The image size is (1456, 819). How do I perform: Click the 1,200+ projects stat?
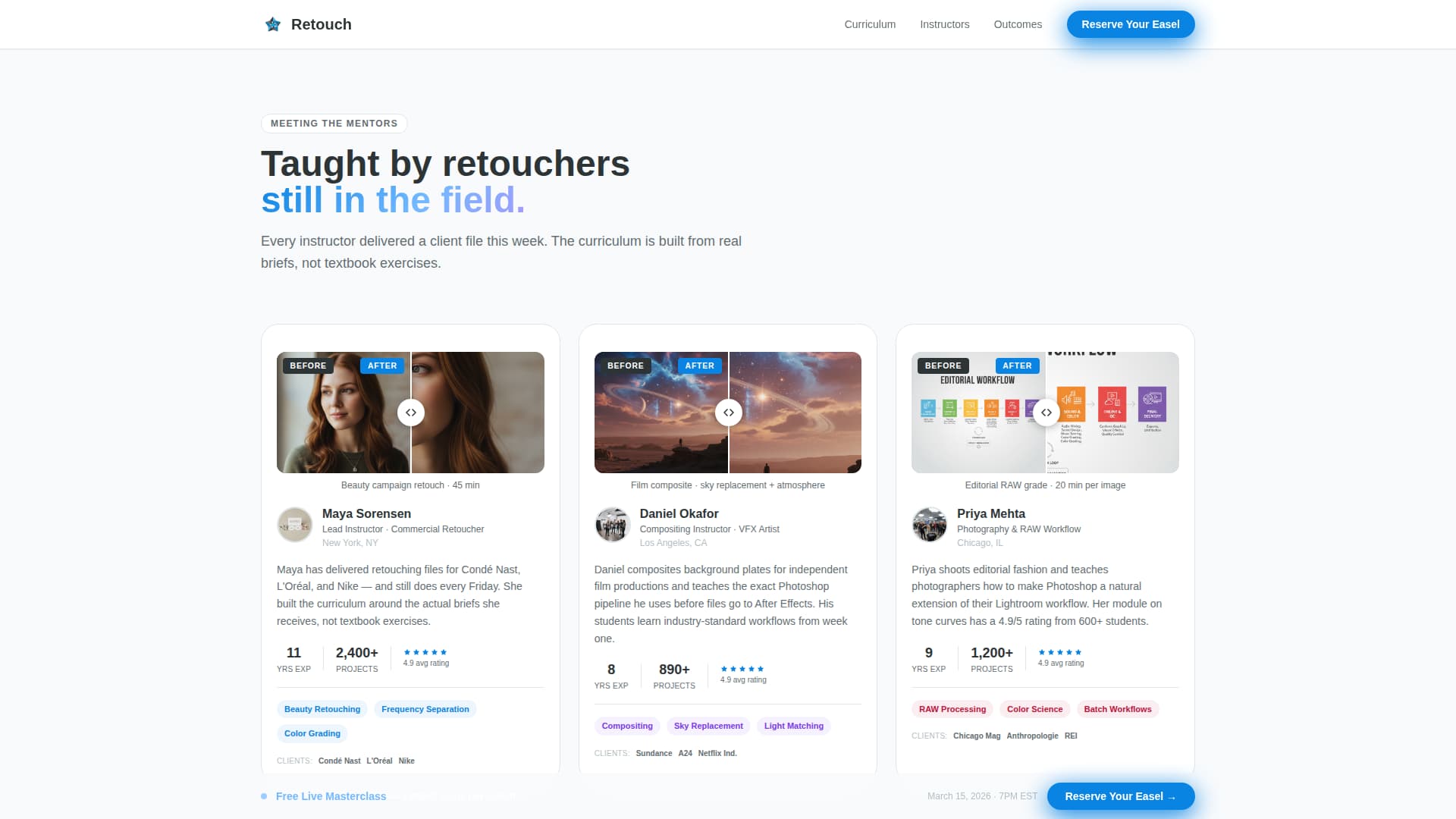992,659
